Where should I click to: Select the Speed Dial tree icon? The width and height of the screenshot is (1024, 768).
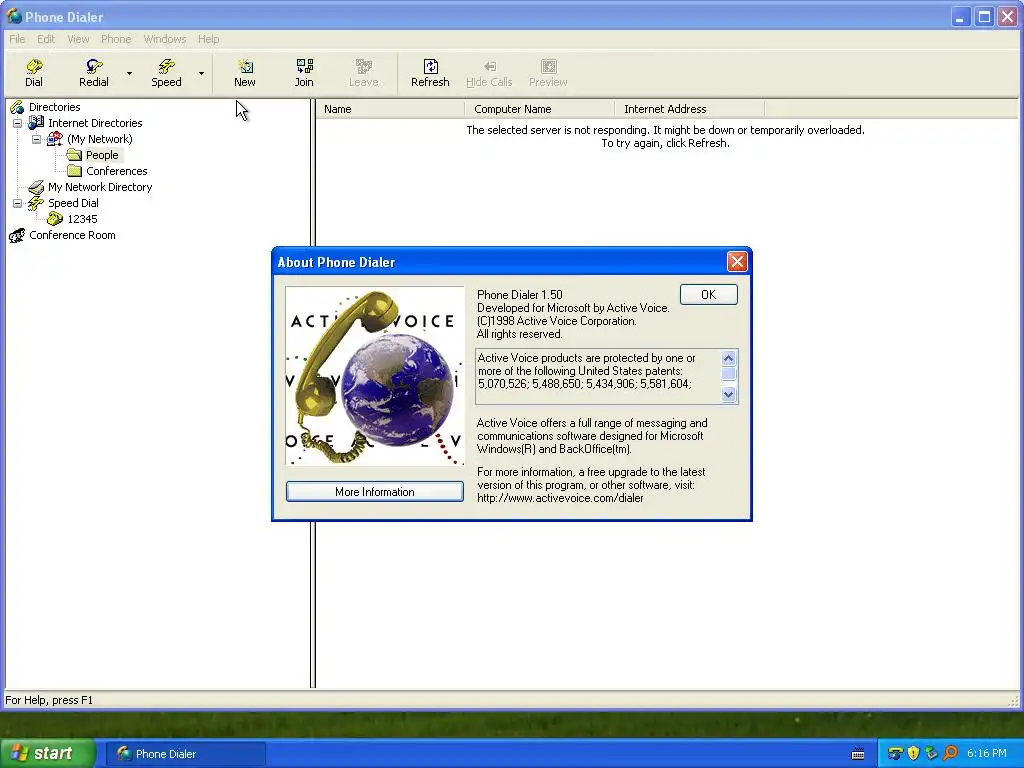tap(36, 203)
